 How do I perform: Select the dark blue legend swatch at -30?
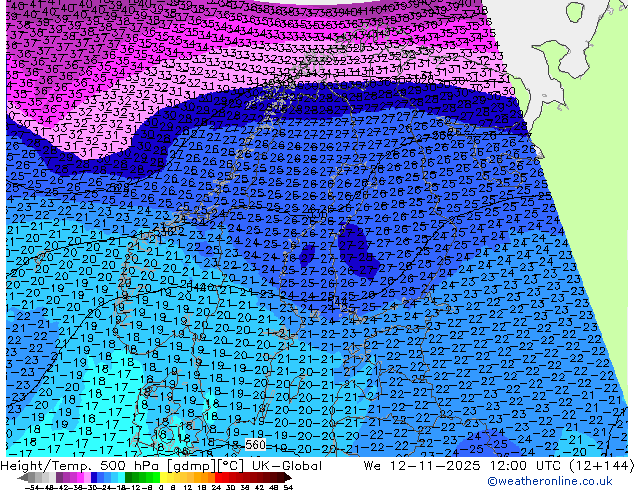click(x=94, y=478)
